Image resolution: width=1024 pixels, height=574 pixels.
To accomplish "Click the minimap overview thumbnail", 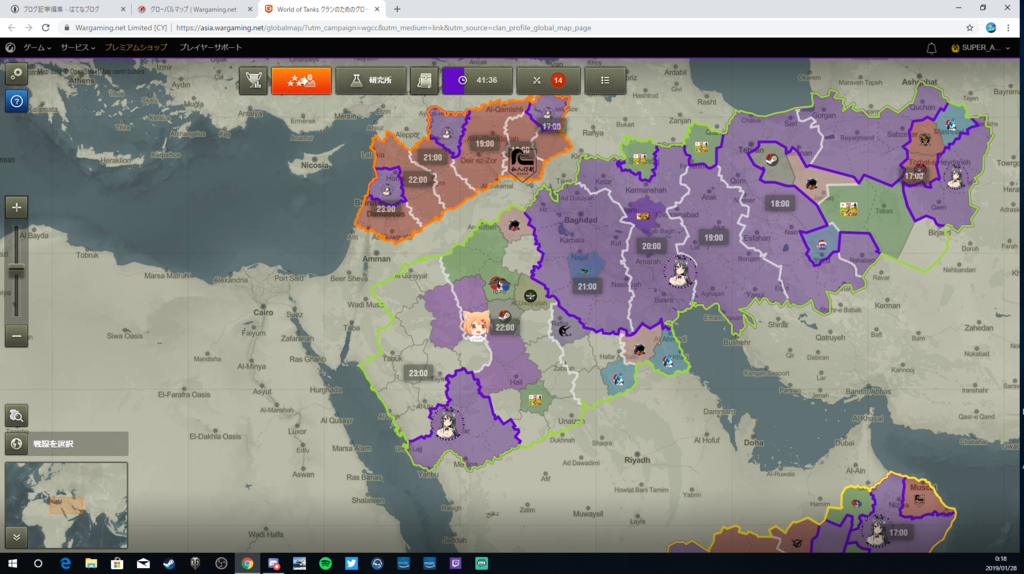I will click(x=66, y=505).
